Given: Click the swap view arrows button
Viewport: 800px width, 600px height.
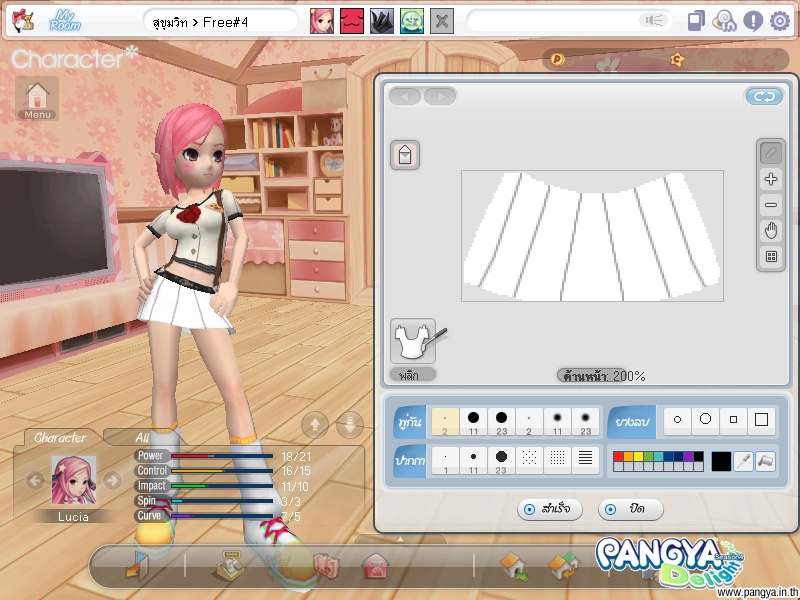Looking at the screenshot, I should pyautogui.click(x=764, y=96).
